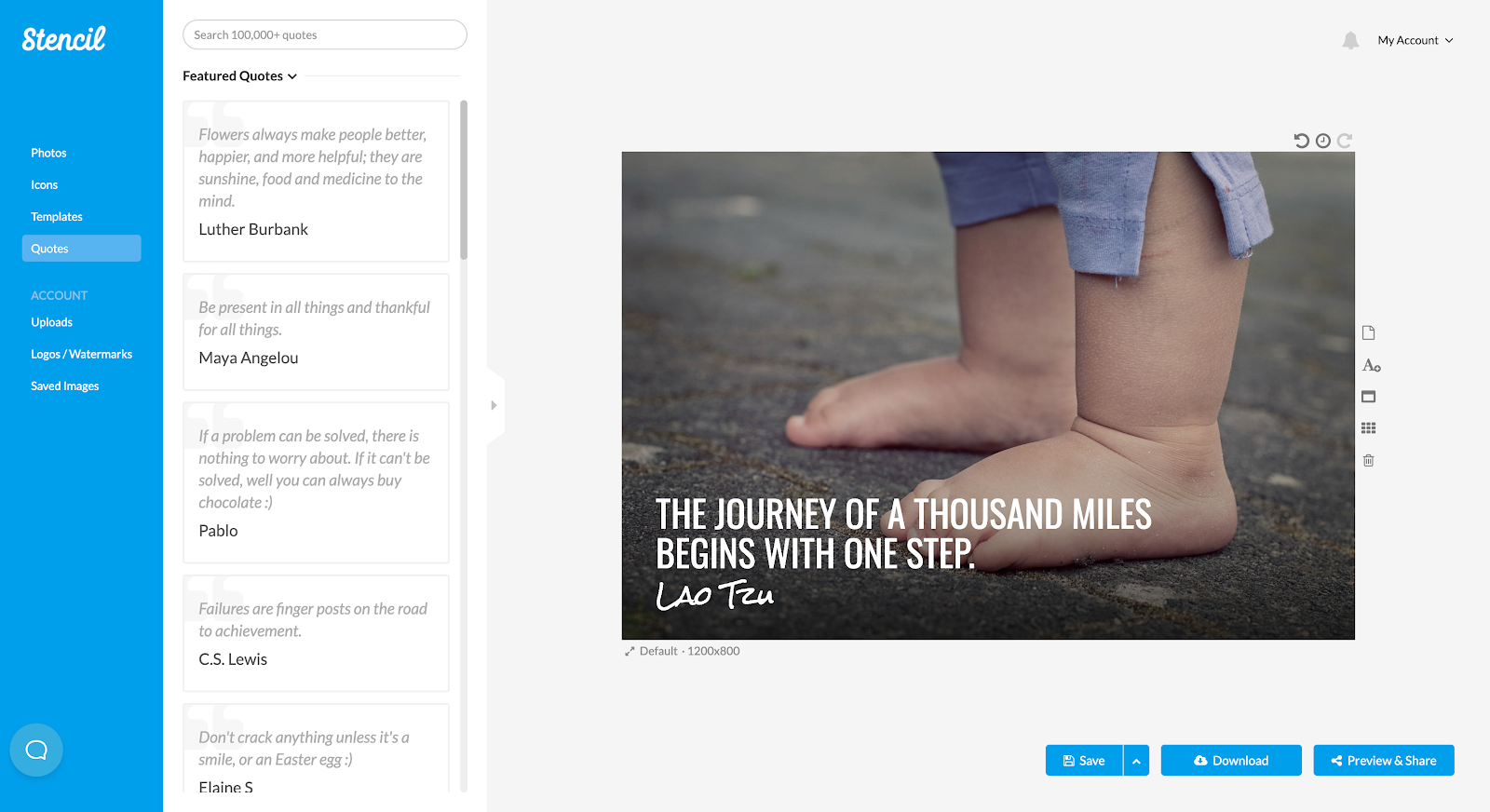Click the trash delete icon
Screen dimensions: 1490x812
click(x=1369, y=460)
